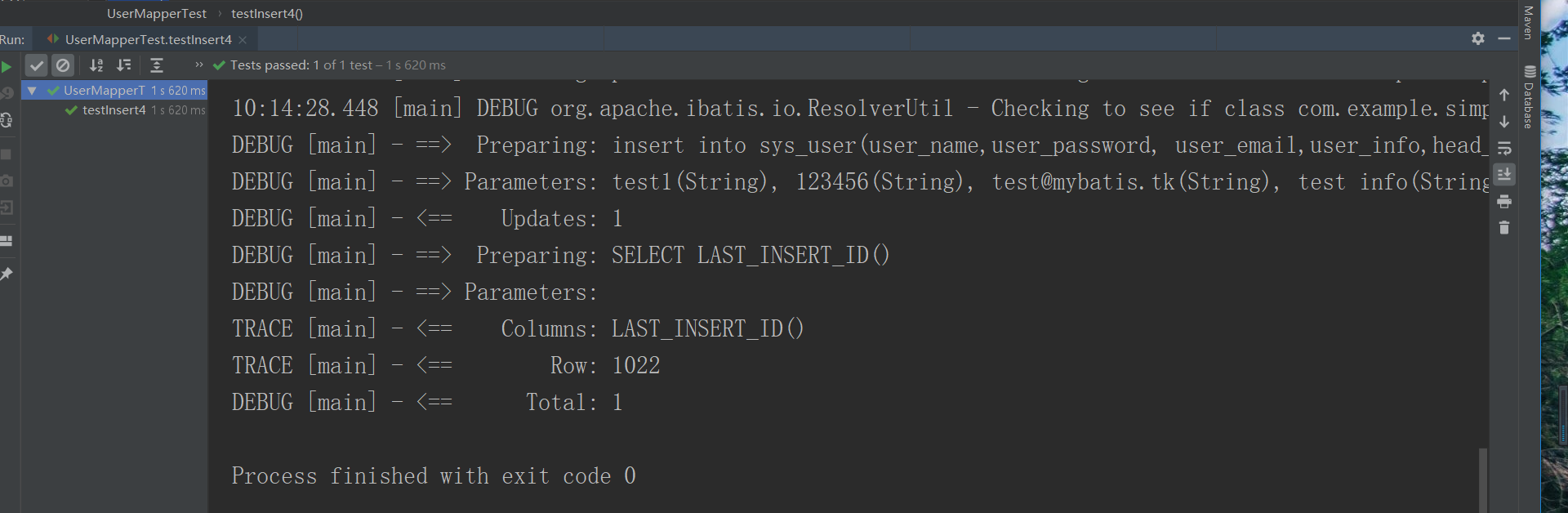Viewport: 1568px width, 513px height.
Task: Clear console with trash icon
Action: click(1504, 228)
